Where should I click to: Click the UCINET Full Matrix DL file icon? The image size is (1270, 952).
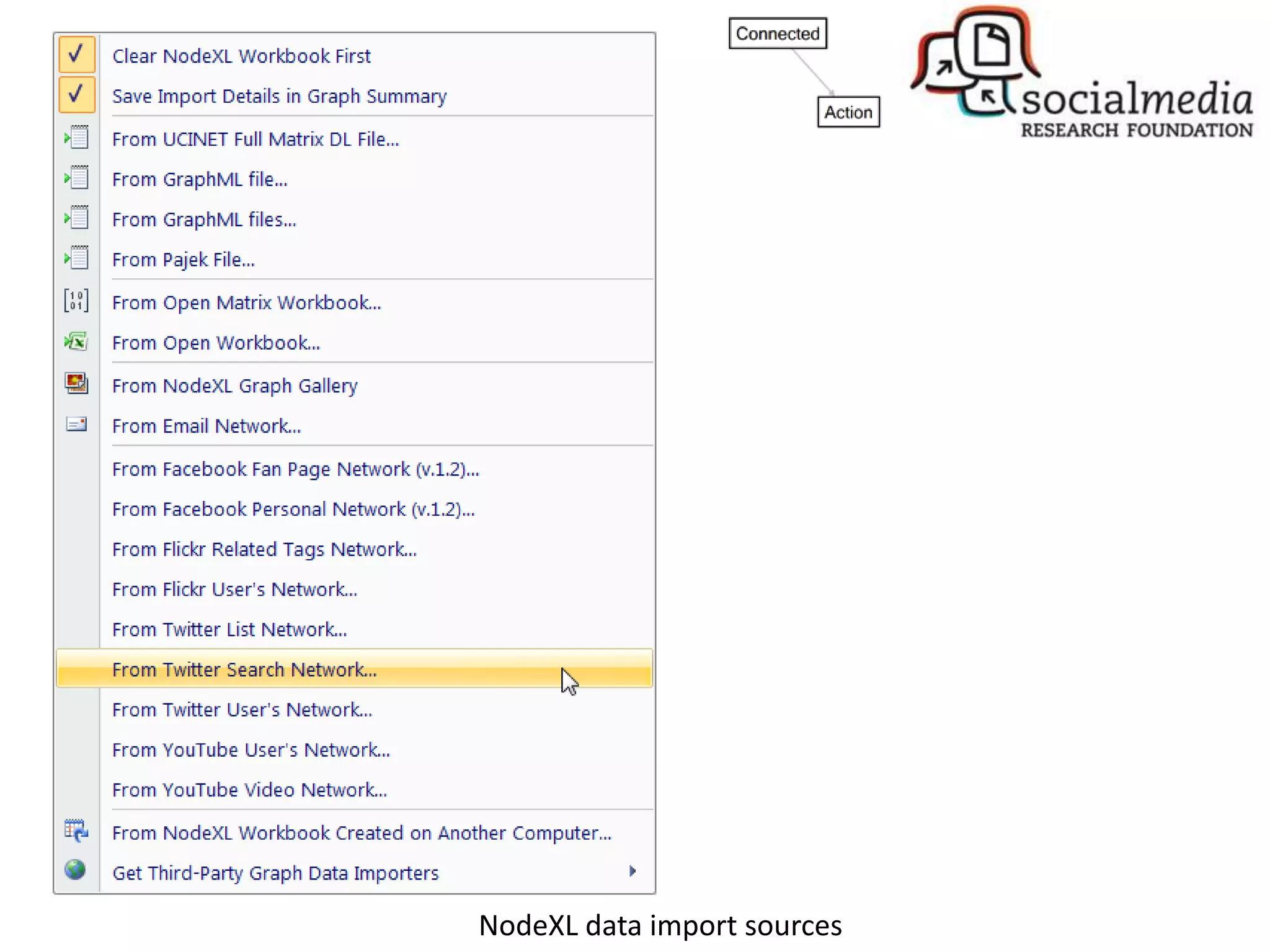tap(76, 138)
